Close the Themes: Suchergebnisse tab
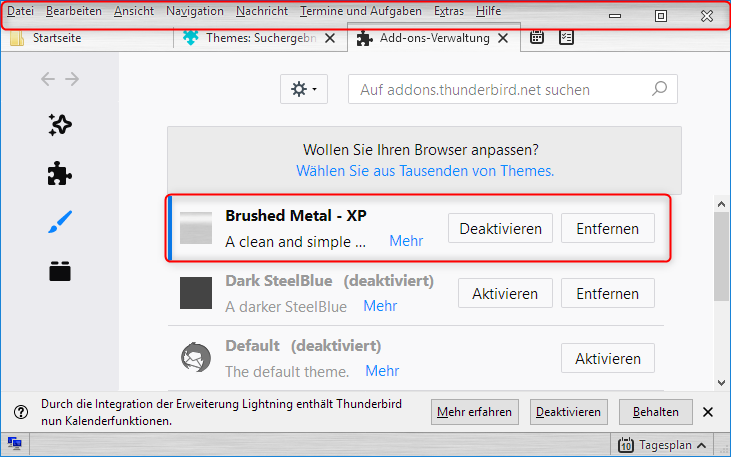The height and width of the screenshot is (457, 731). coord(330,38)
